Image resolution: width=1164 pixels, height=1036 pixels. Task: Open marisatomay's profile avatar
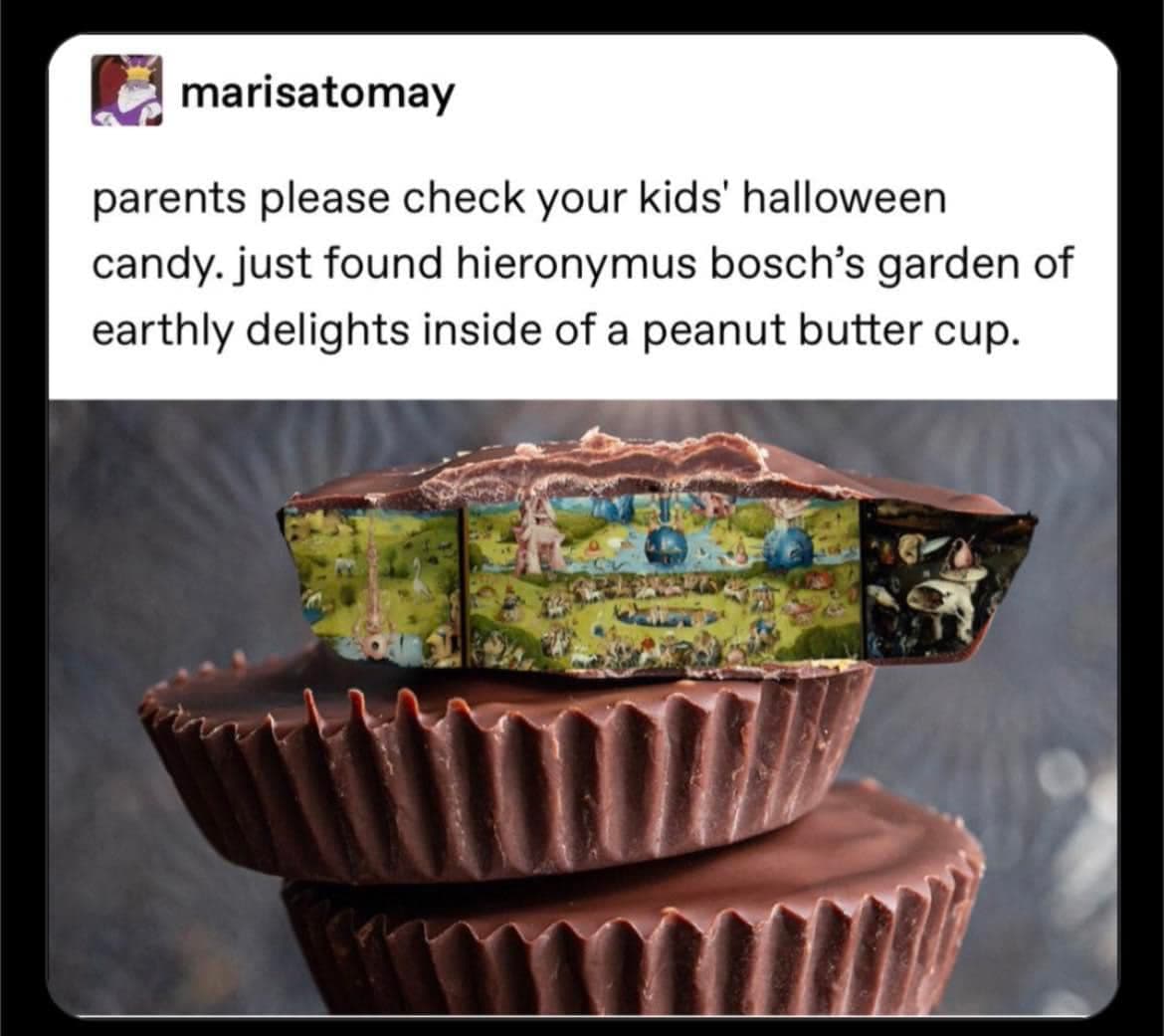pos(127,91)
